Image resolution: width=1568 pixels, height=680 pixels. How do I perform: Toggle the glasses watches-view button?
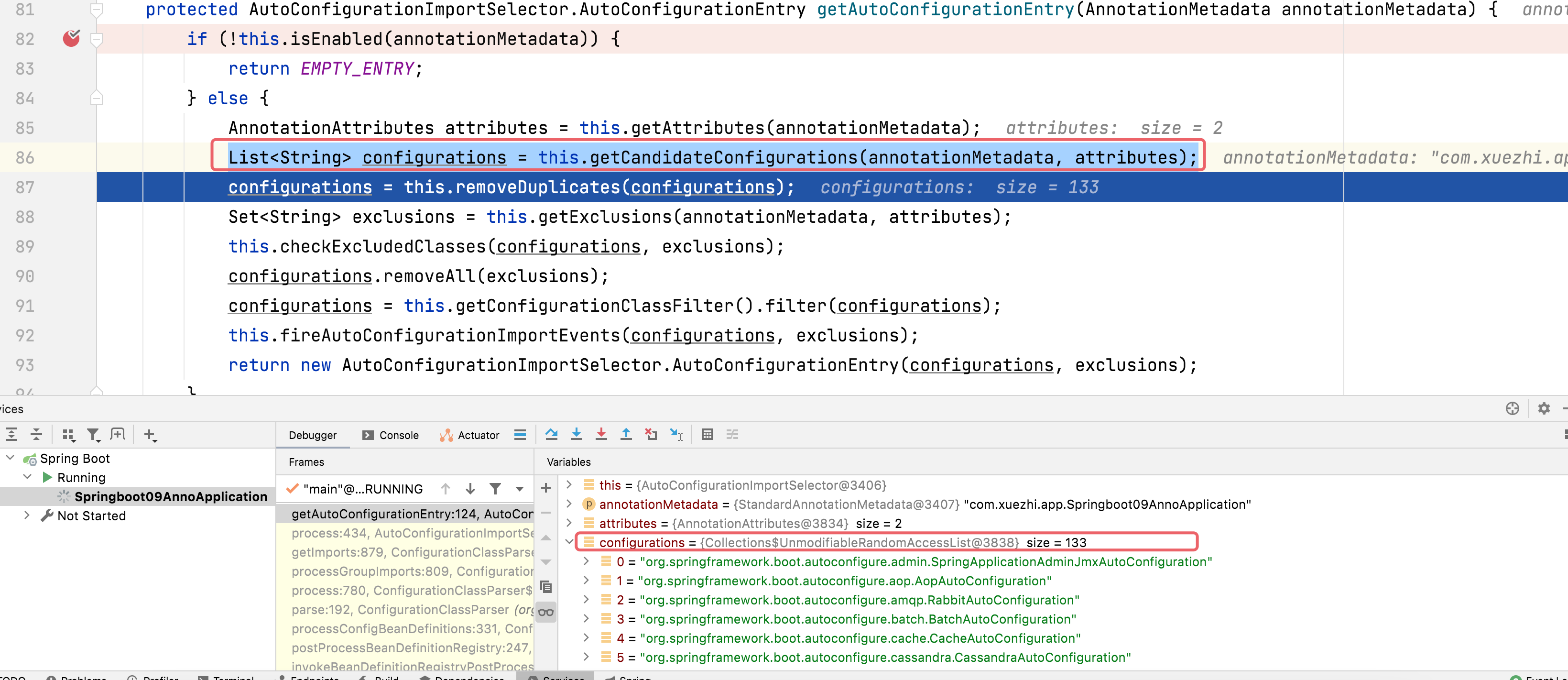[x=545, y=612]
